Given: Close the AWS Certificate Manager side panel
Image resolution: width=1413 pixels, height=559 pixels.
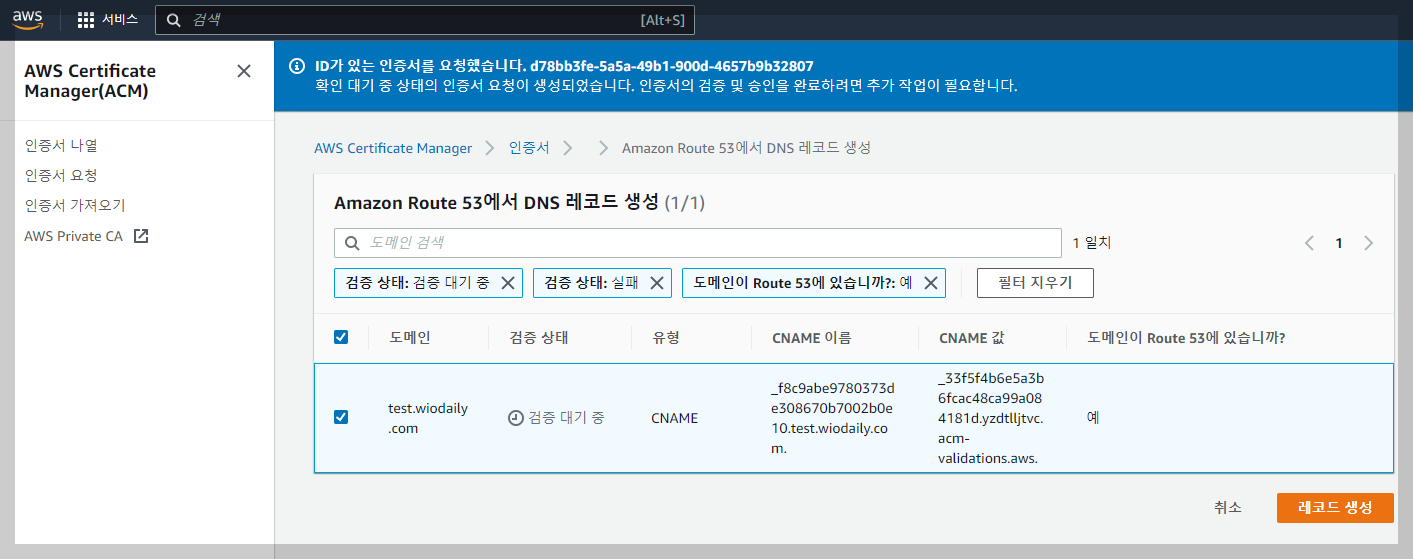Looking at the screenshot, I should (x=244, y=71).
